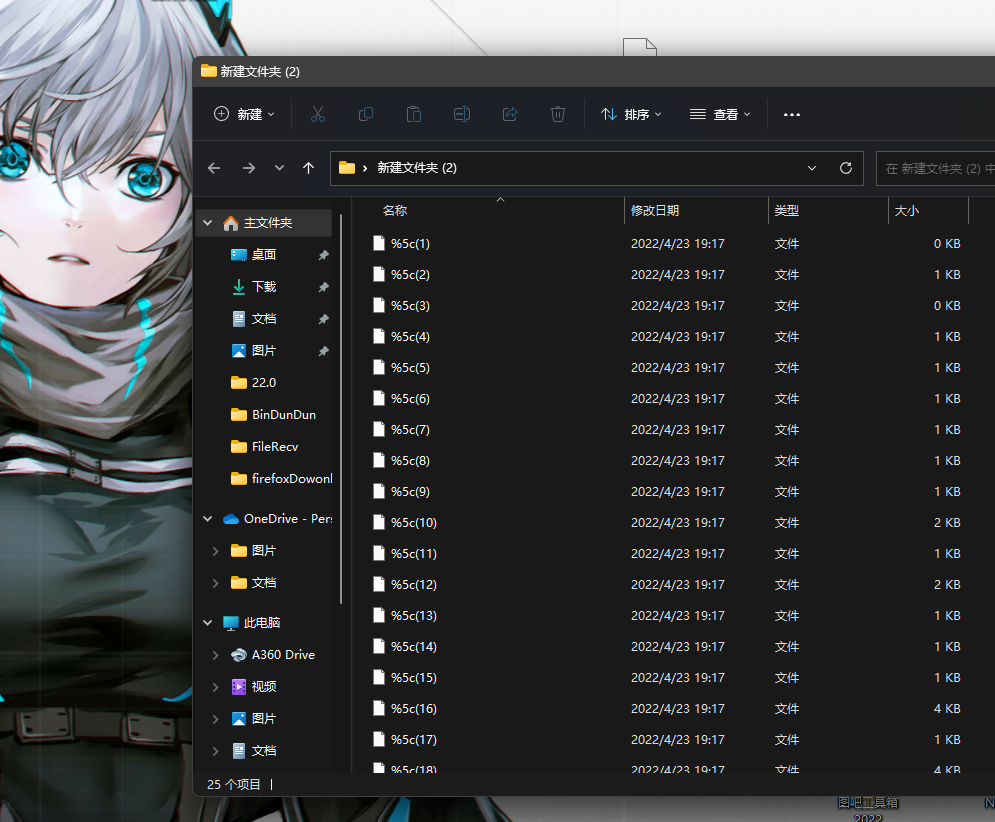This screenshot has width=995, height=822.
Task: Open the 查看更多 ellipsis menu
Action: pos(791,114)
